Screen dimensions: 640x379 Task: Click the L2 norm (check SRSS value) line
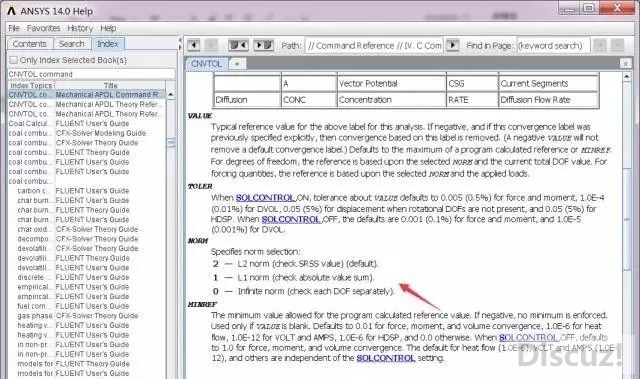pyautogui.click(x=296, y=264)
